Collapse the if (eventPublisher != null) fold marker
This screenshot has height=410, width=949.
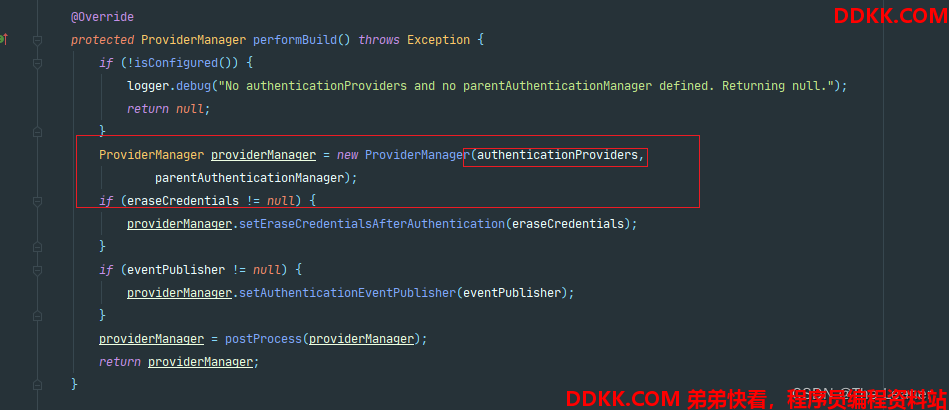[38, 269]
